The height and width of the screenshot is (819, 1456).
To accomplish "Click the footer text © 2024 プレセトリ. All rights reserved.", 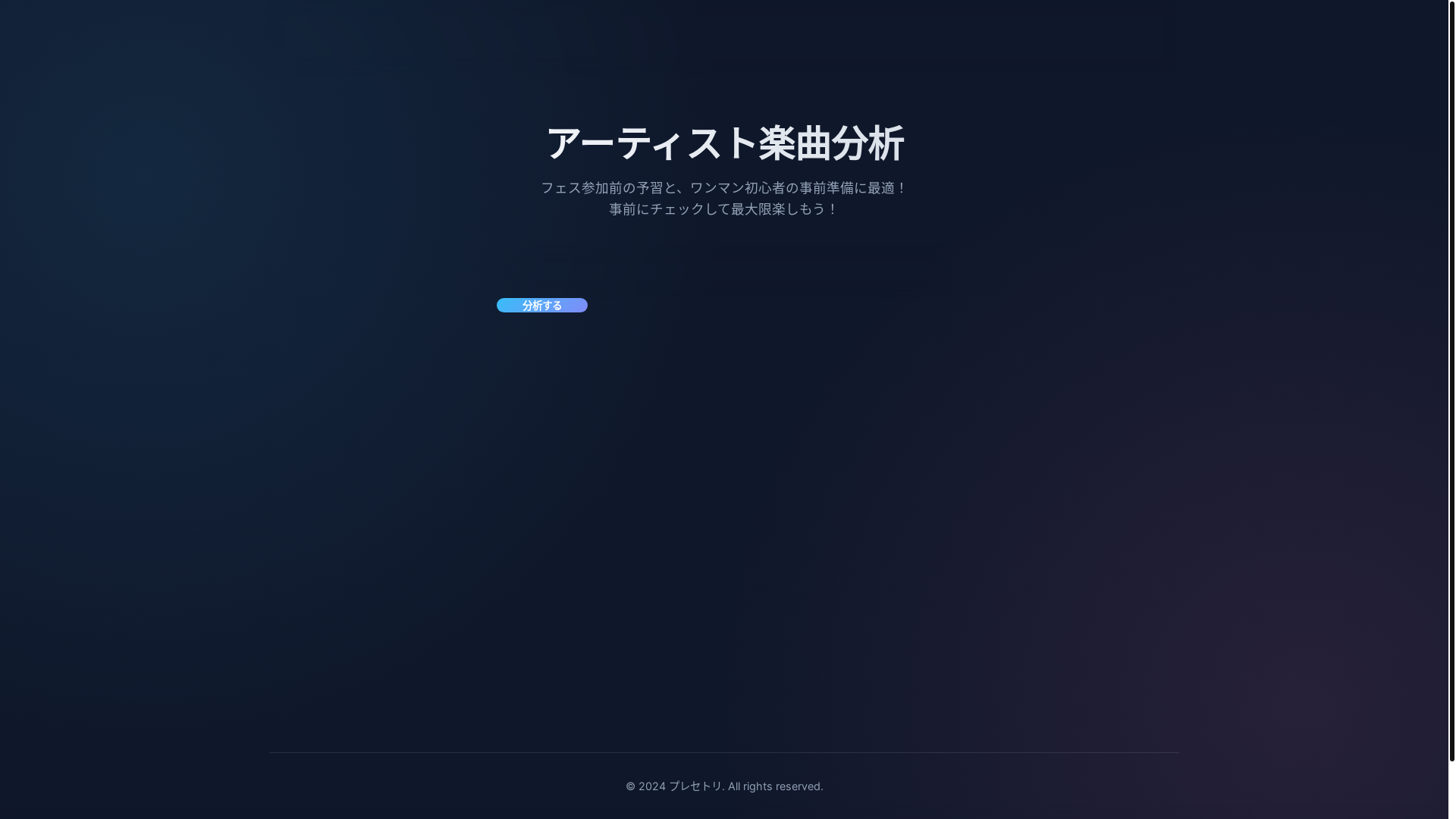I will pyautogui.click(x=724, y=786).
